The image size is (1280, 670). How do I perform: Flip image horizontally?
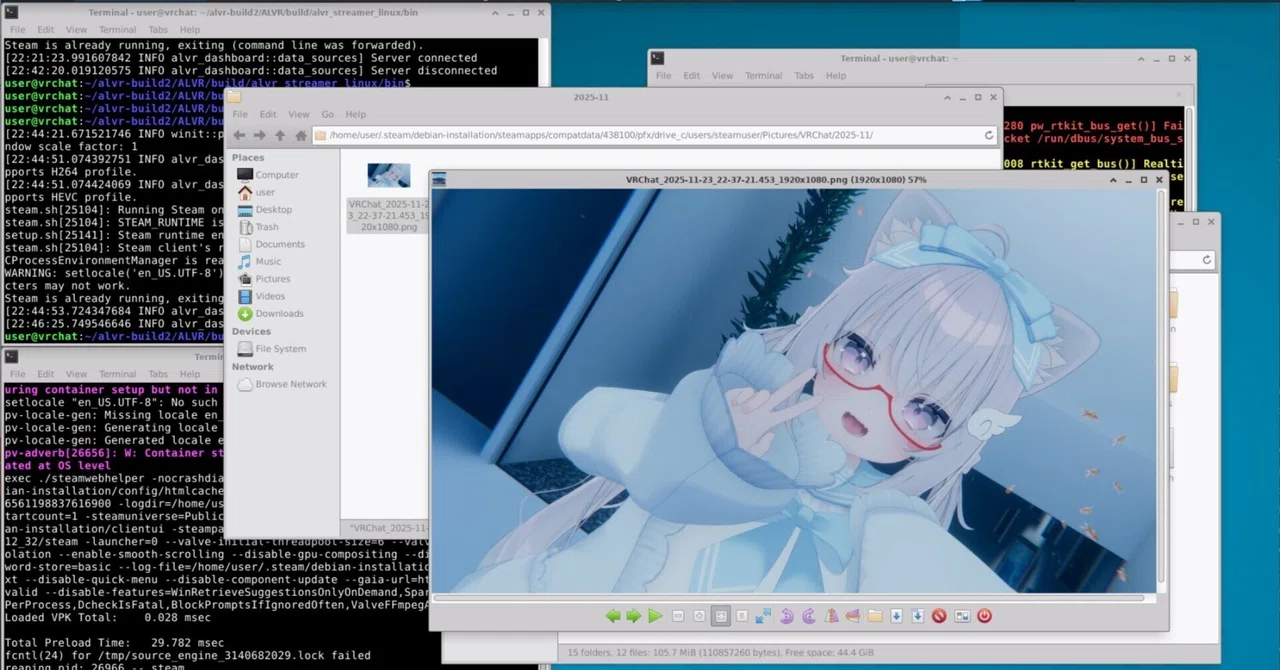point(832,616)
